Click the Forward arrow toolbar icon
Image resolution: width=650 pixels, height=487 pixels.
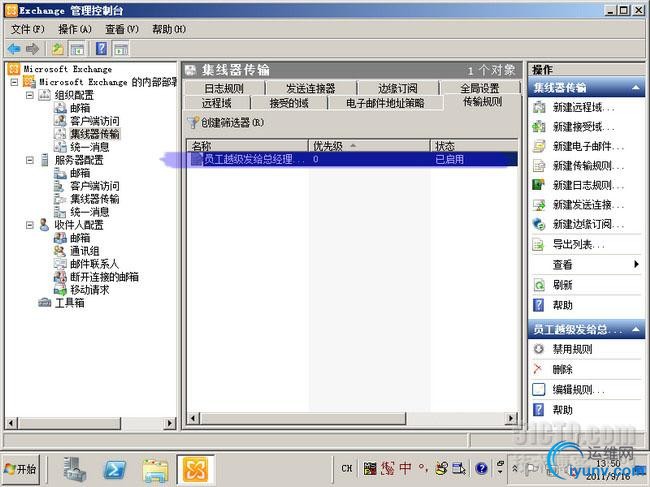[32, 49]
